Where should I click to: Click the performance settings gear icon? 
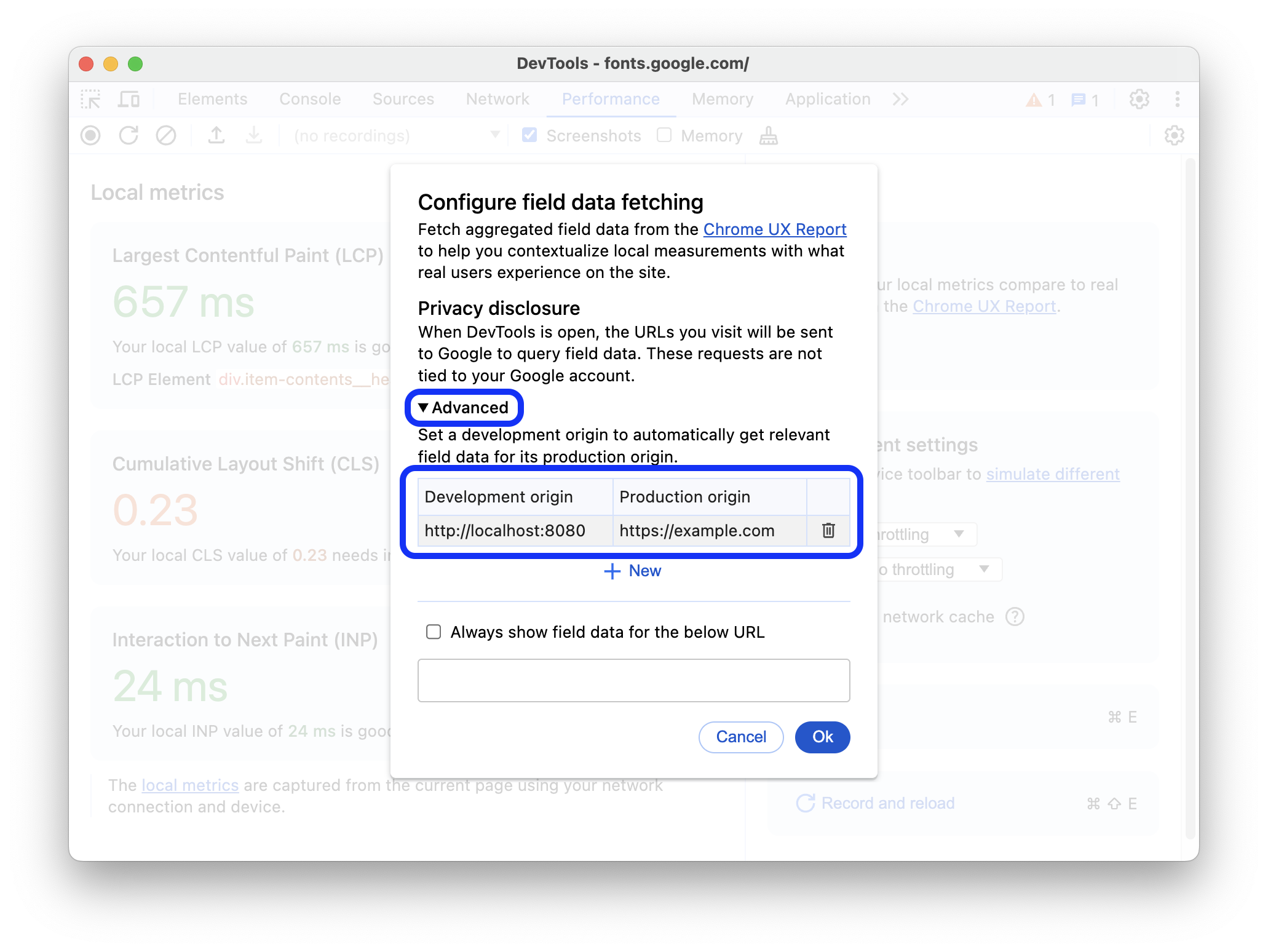click(1175, 135)
